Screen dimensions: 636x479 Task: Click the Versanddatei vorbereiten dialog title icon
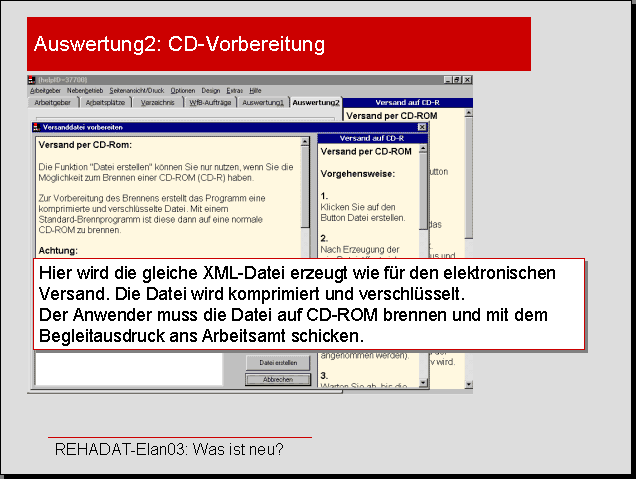tap(37, 128)
